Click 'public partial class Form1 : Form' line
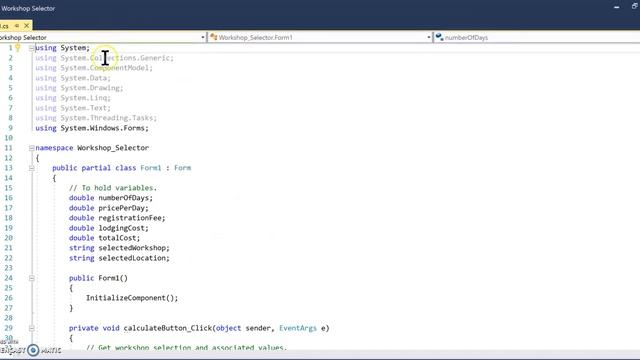Image resolution: width=640 pixels, height=360 pixels. tap(122, 168)
